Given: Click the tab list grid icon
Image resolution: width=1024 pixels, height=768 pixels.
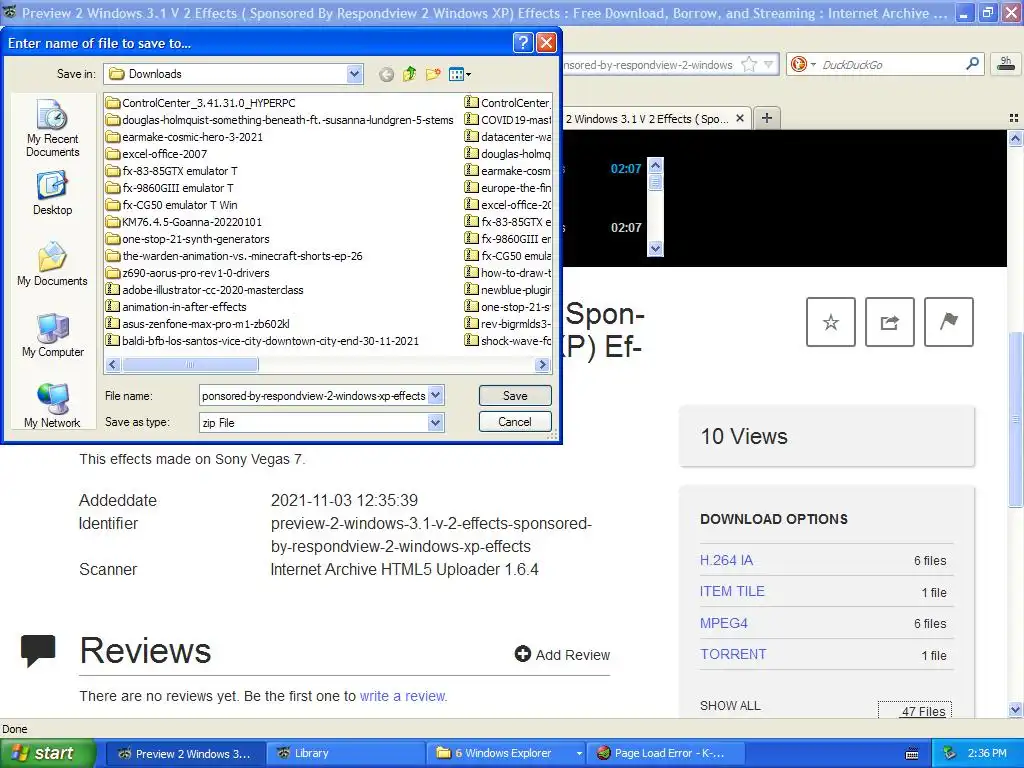Looking at the screenshot, I should (x=1014, y=118).
